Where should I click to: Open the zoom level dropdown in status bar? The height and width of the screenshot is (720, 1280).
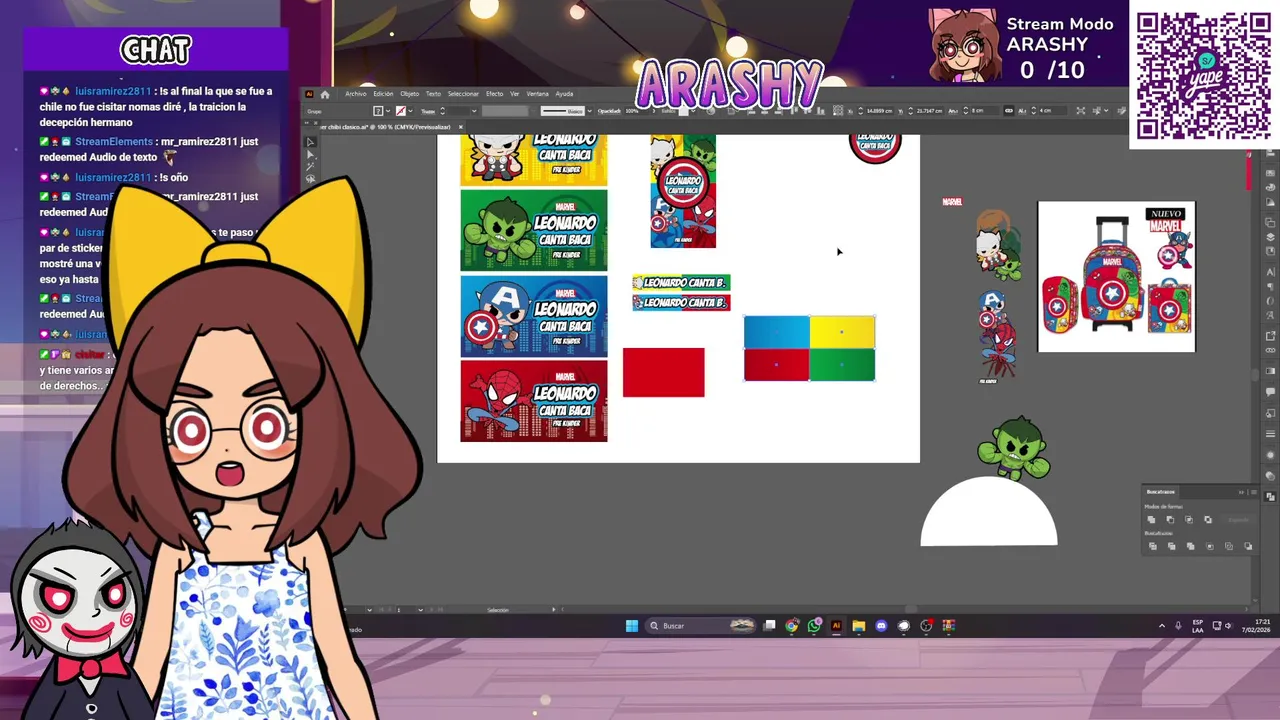coord(370,610)
